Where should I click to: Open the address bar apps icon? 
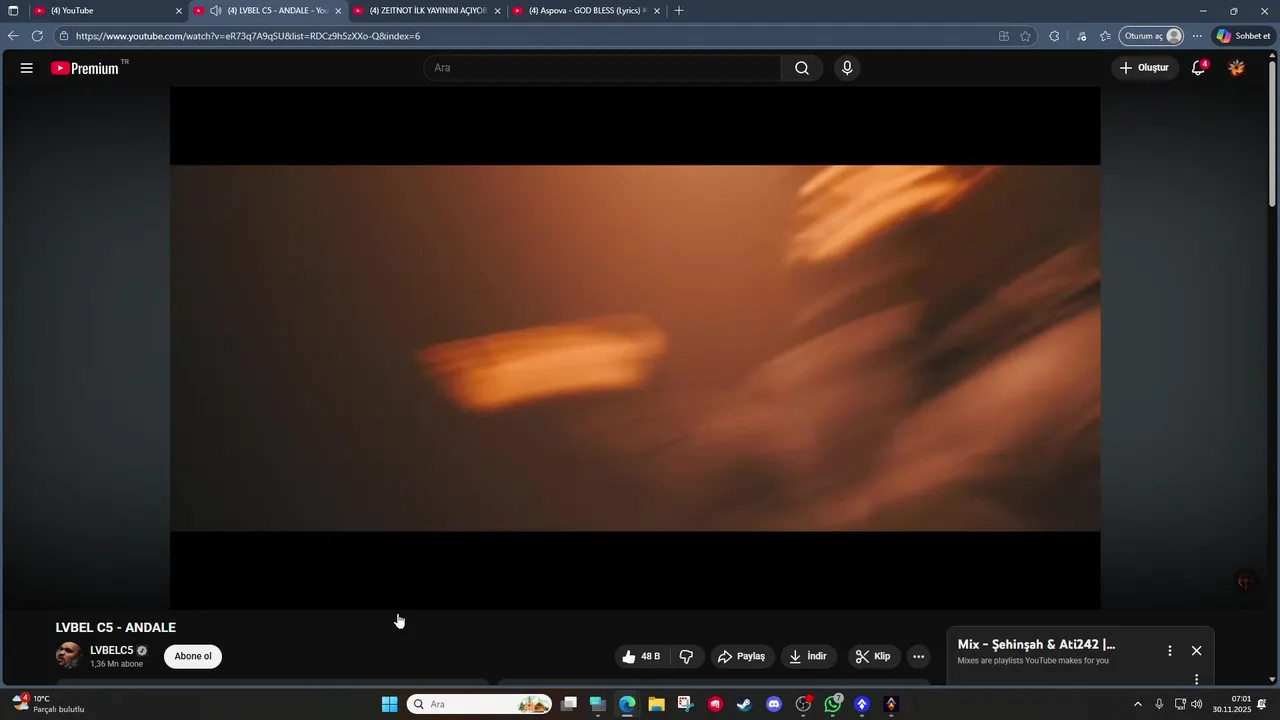click(1004, 36)
